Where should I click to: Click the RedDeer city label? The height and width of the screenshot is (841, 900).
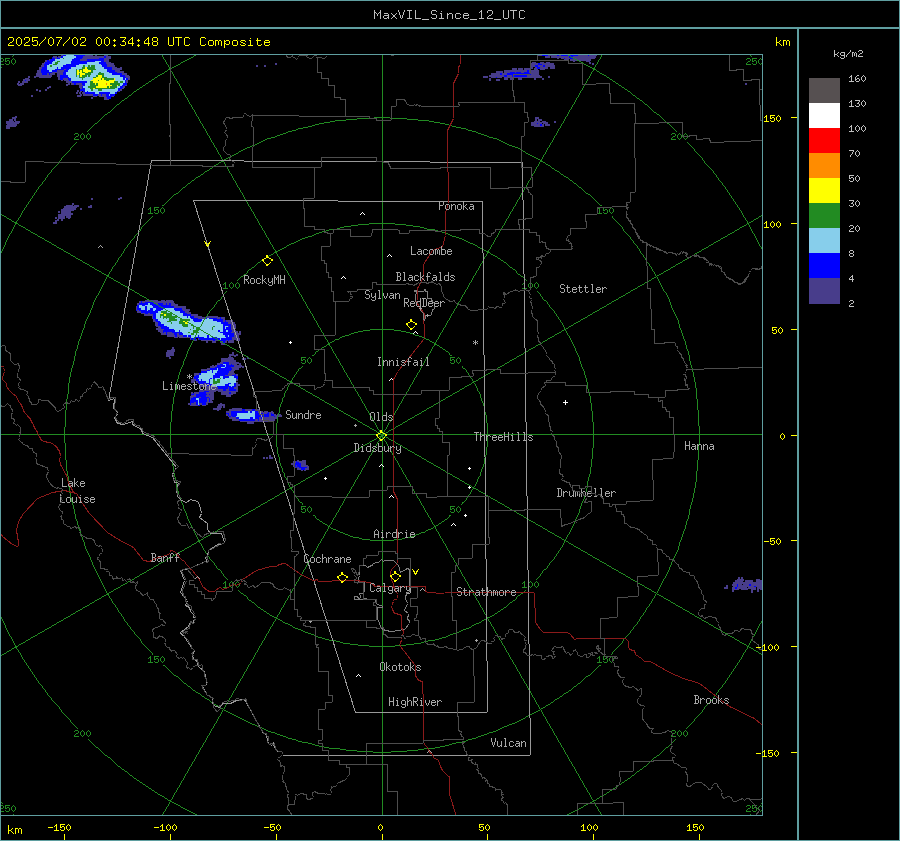click(424, 303)
